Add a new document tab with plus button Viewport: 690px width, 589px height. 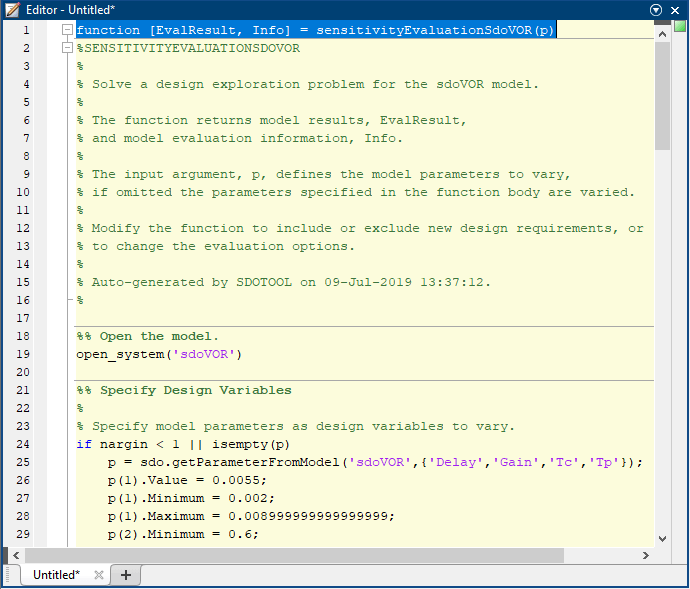click(126, 575)
